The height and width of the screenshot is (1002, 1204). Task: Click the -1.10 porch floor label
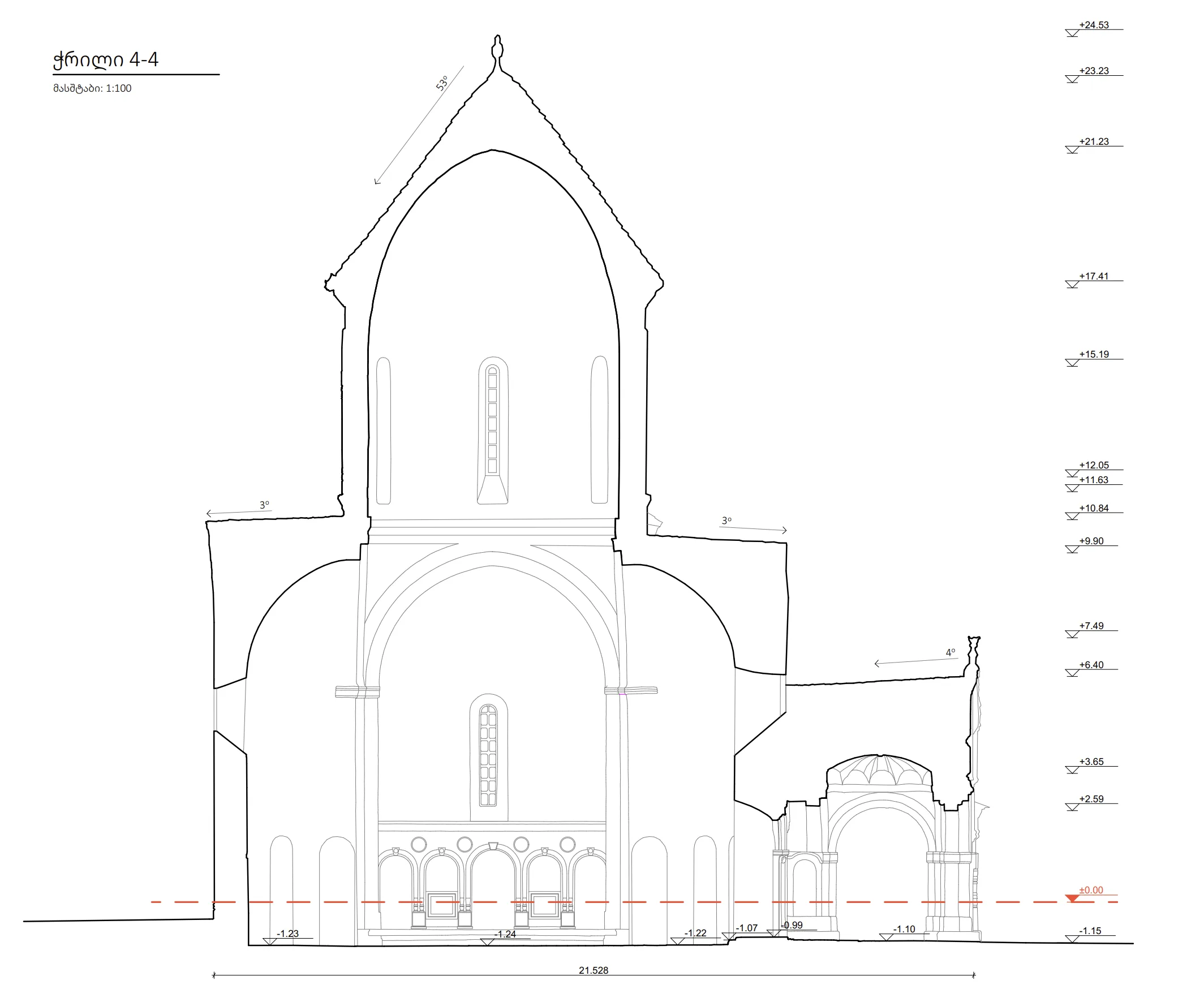[x=904, y=929]
